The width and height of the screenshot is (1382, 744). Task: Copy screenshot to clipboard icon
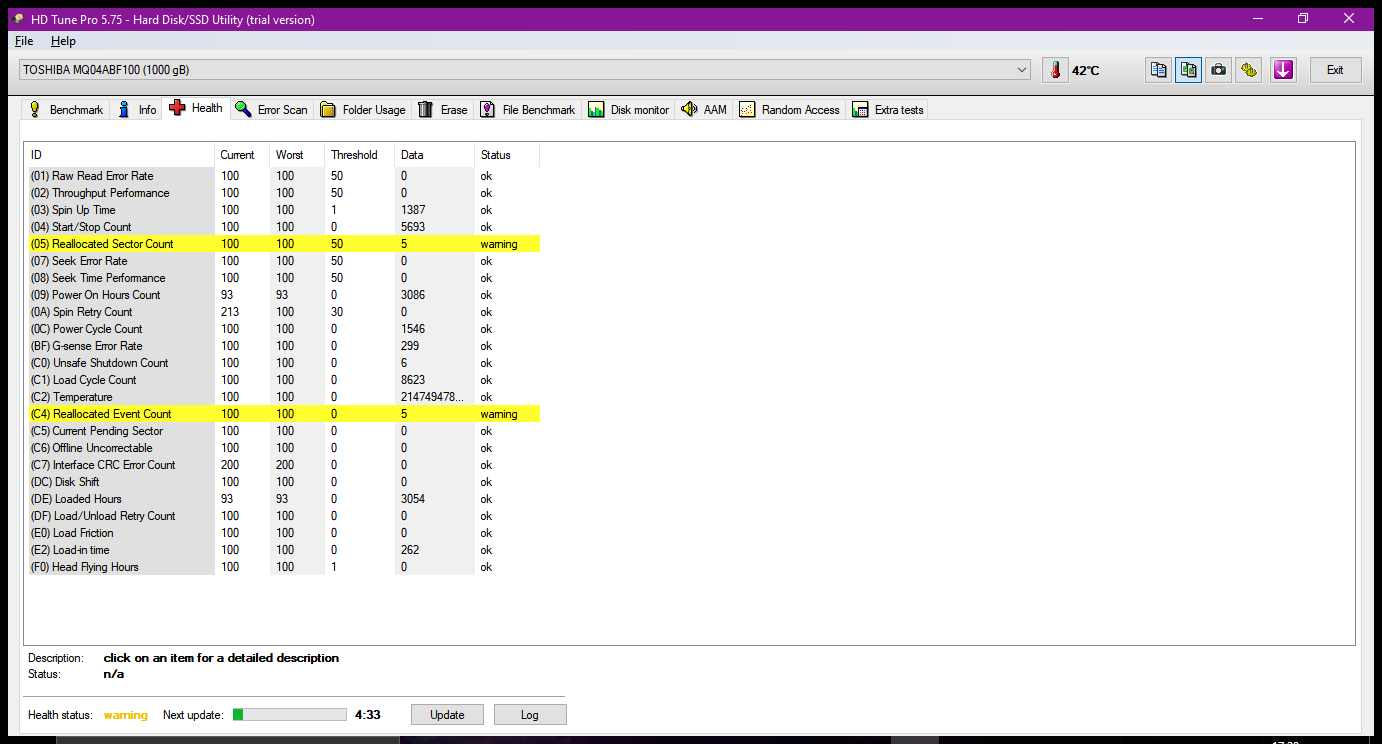pos(1188,70)
